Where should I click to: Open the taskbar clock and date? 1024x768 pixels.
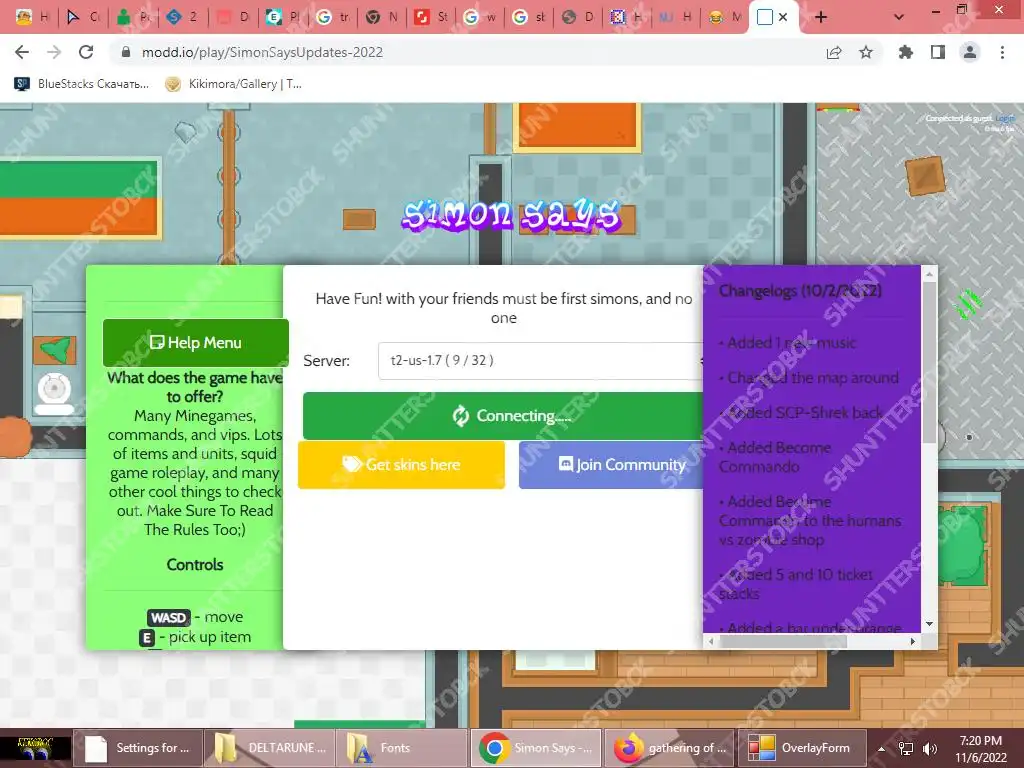pos(981,749)
